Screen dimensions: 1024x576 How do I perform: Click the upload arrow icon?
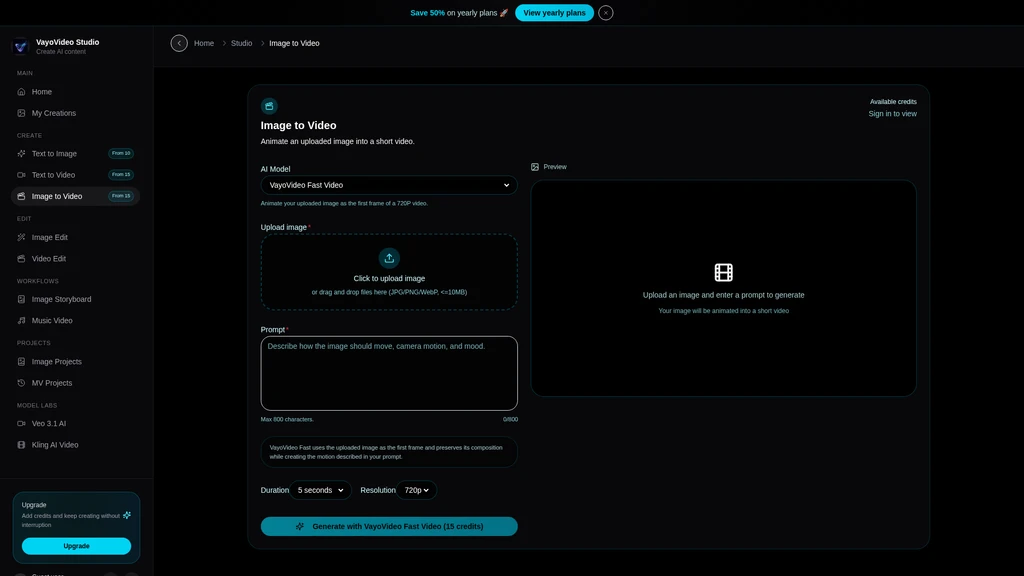[x=389, y=258]
